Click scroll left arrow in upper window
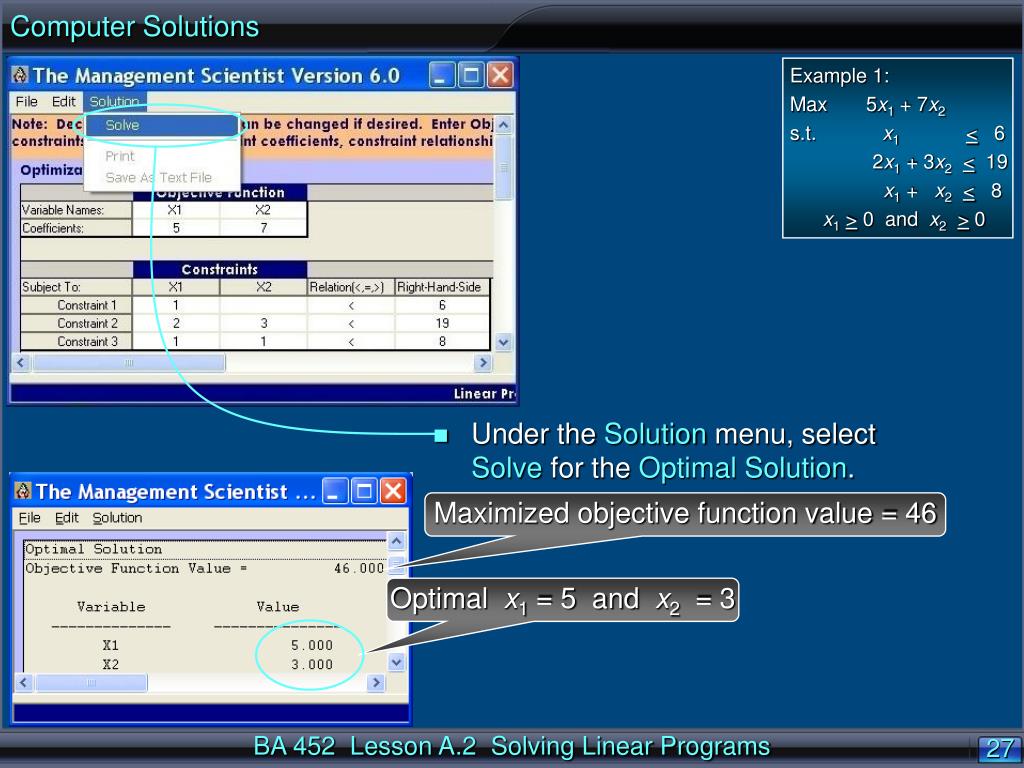This screenshot has width=1024, height=768. tap(21, 362)
